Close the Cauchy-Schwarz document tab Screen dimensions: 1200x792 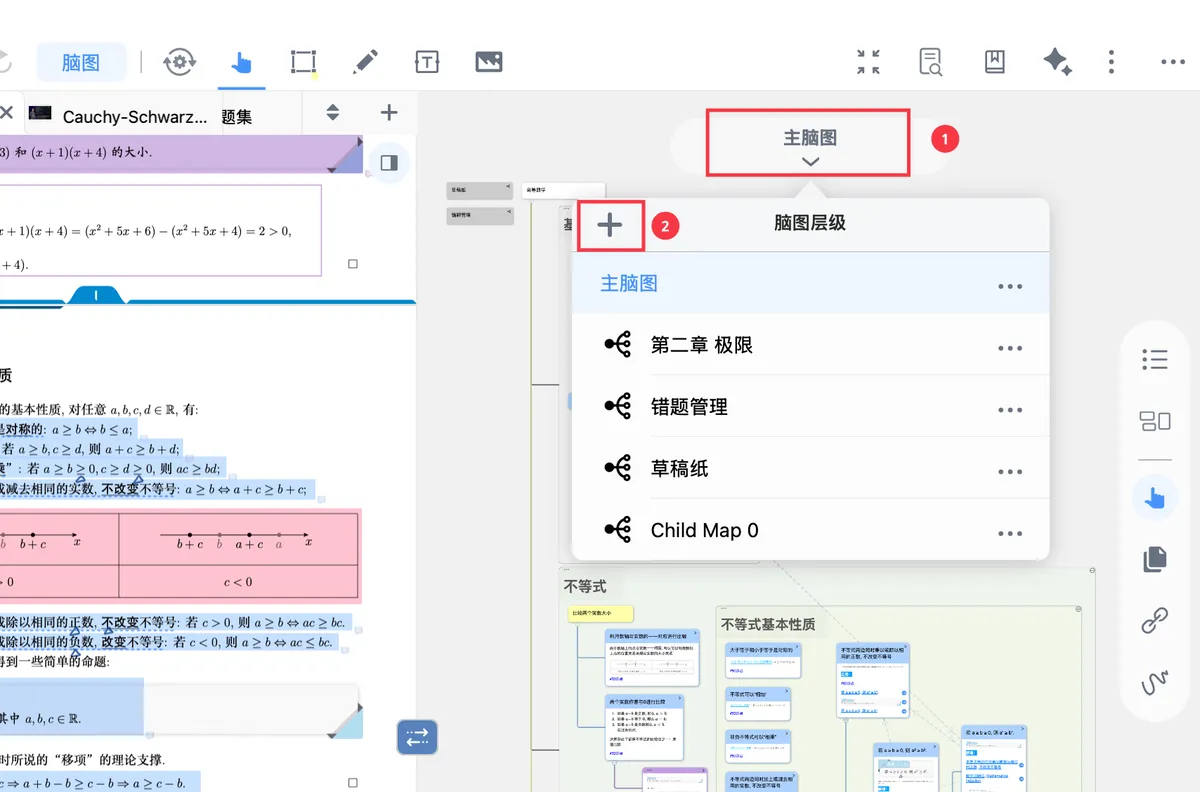pyautogui.click(x=7, y=113)
